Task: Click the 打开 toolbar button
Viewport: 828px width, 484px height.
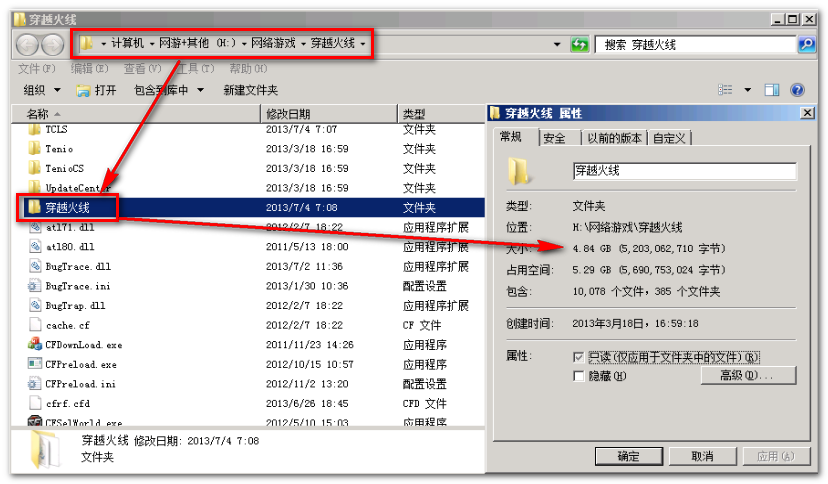Action: [x=97, y=90]
